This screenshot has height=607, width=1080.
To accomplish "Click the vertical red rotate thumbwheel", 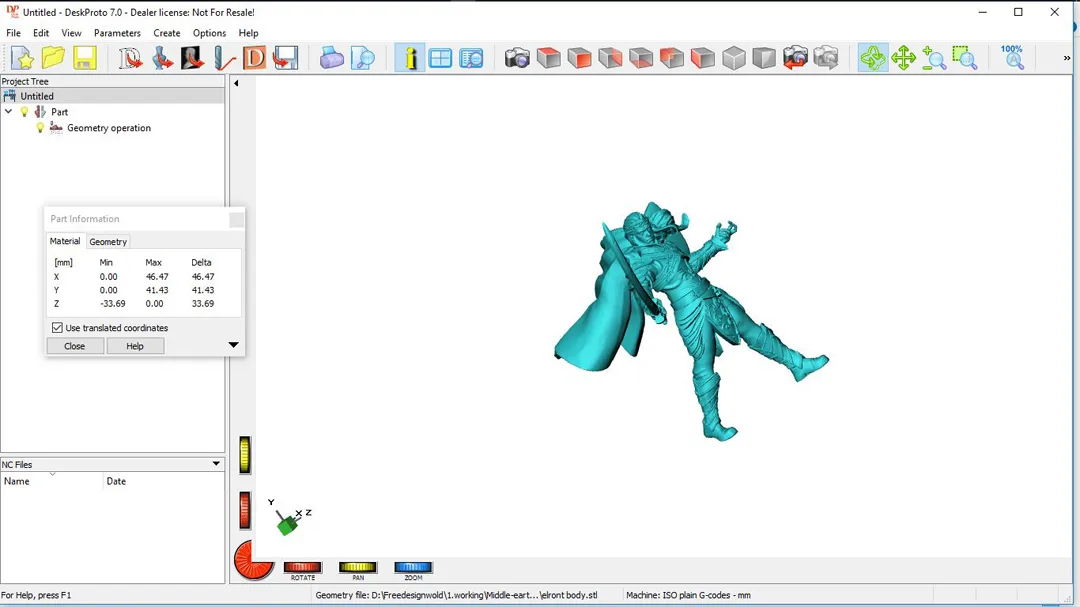I will click(245, 511).
